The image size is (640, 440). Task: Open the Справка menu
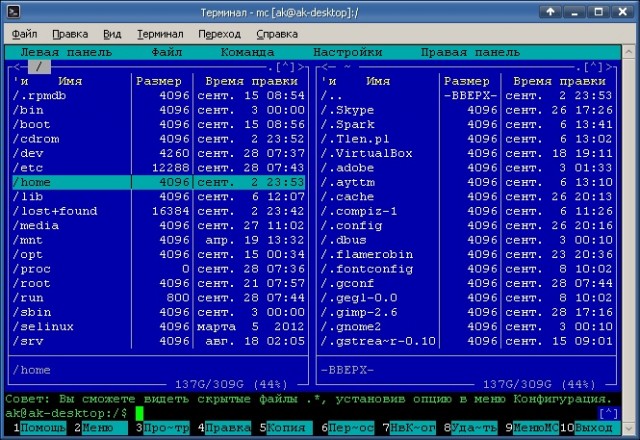(277, 33)
